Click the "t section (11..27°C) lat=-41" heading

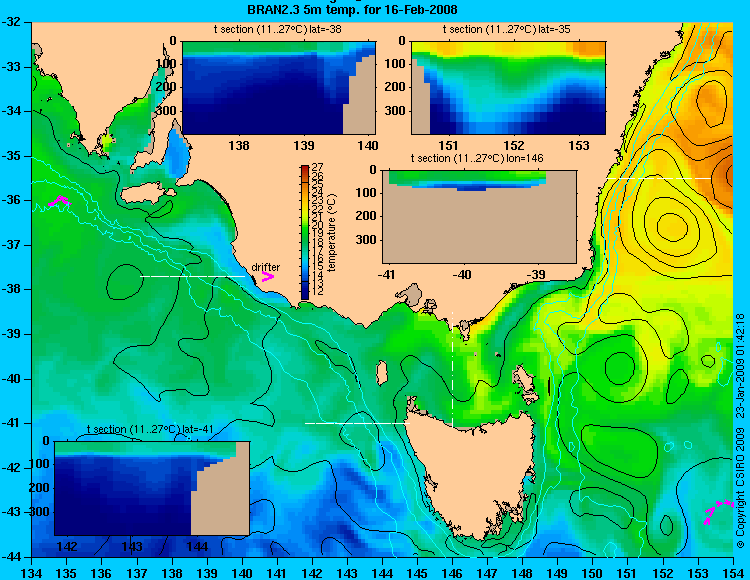pos(150,429)
